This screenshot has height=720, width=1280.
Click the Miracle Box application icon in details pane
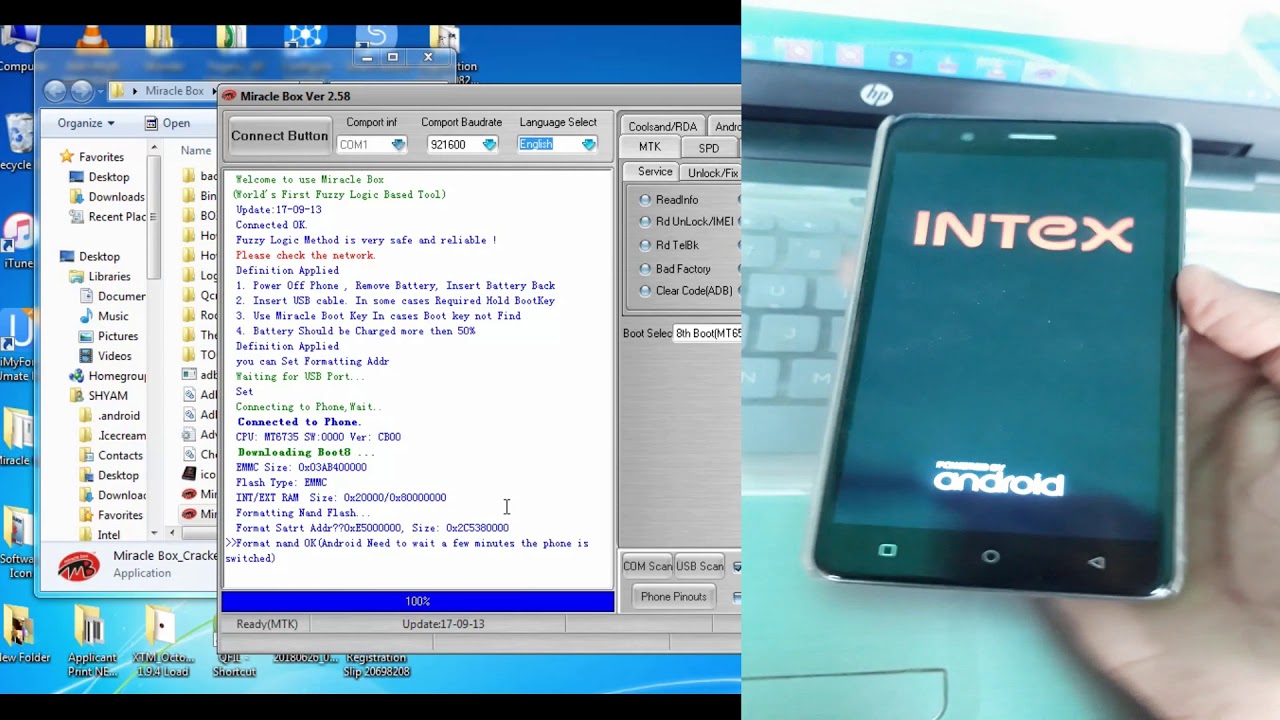[x=78, y=566]
